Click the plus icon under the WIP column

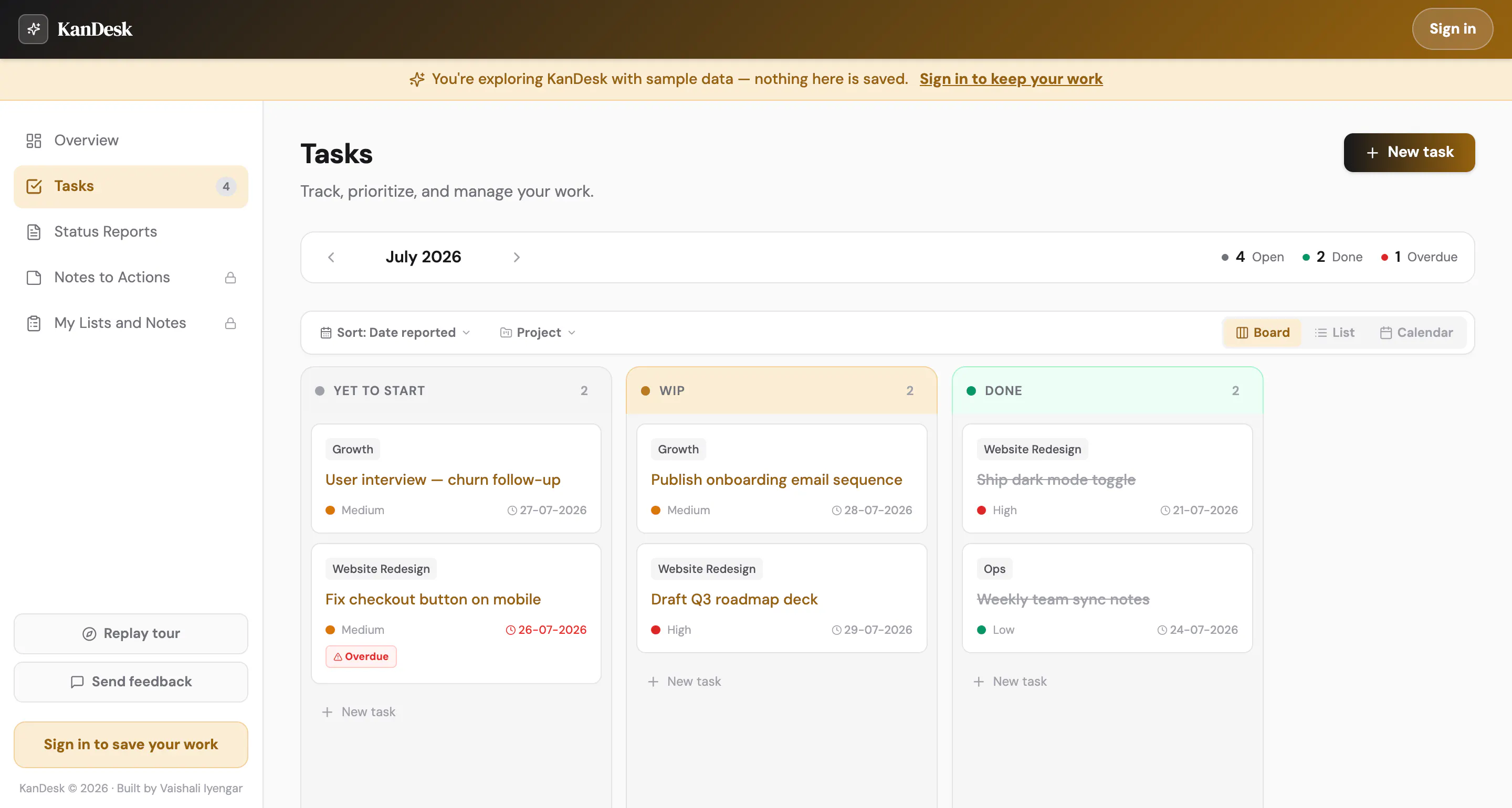pyautogui.click(x=653, y=682)
